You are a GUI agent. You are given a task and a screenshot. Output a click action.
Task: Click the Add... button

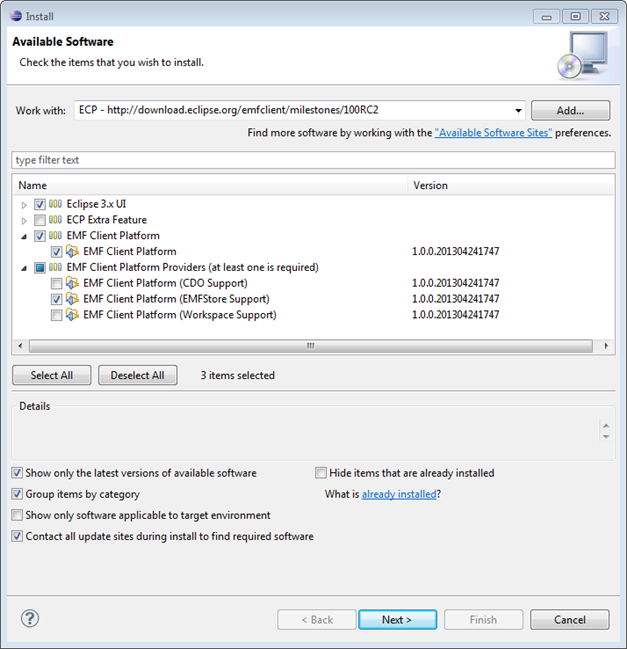(x=570, y=111)
